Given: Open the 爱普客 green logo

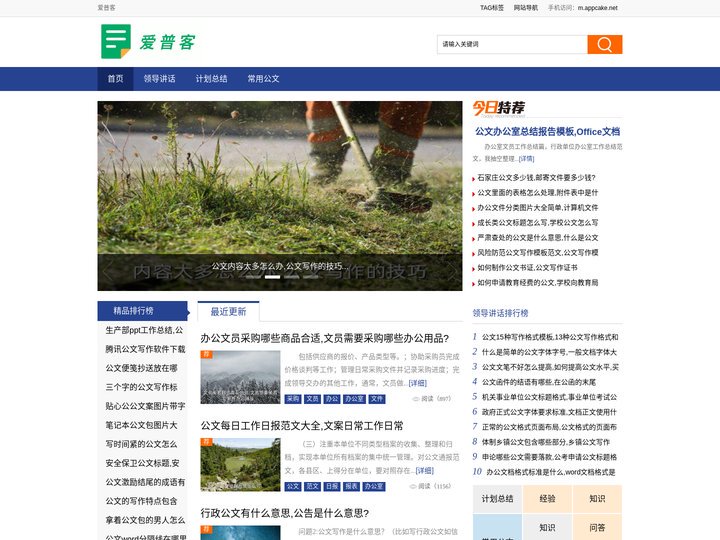Looking at the screenshot, I should point(148,42).
